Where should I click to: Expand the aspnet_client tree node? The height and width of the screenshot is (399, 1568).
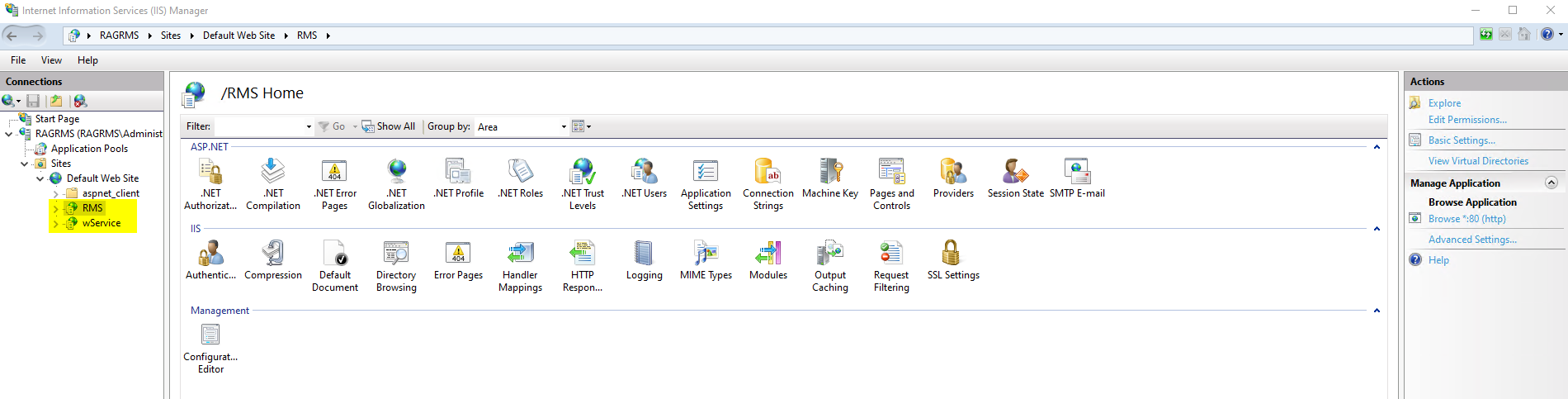(56, 193)
